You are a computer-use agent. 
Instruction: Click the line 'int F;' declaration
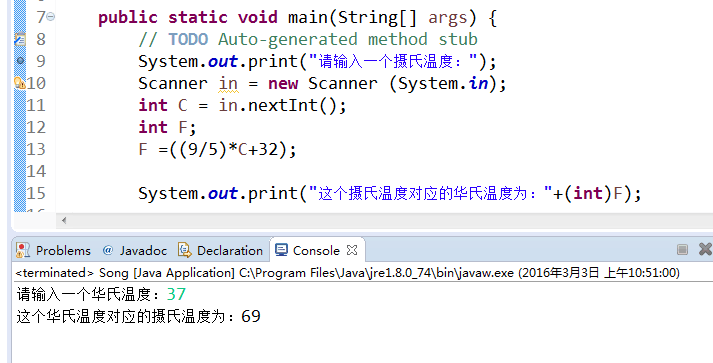pos(167,127)
